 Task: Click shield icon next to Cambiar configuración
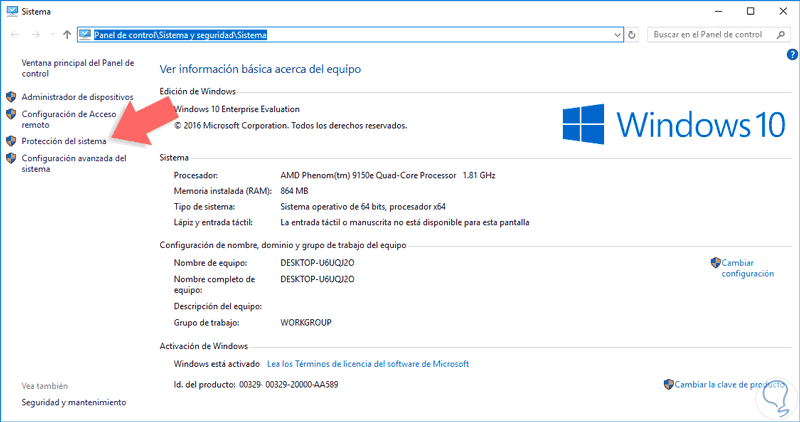pyautogui.click(x=715, y=263)
